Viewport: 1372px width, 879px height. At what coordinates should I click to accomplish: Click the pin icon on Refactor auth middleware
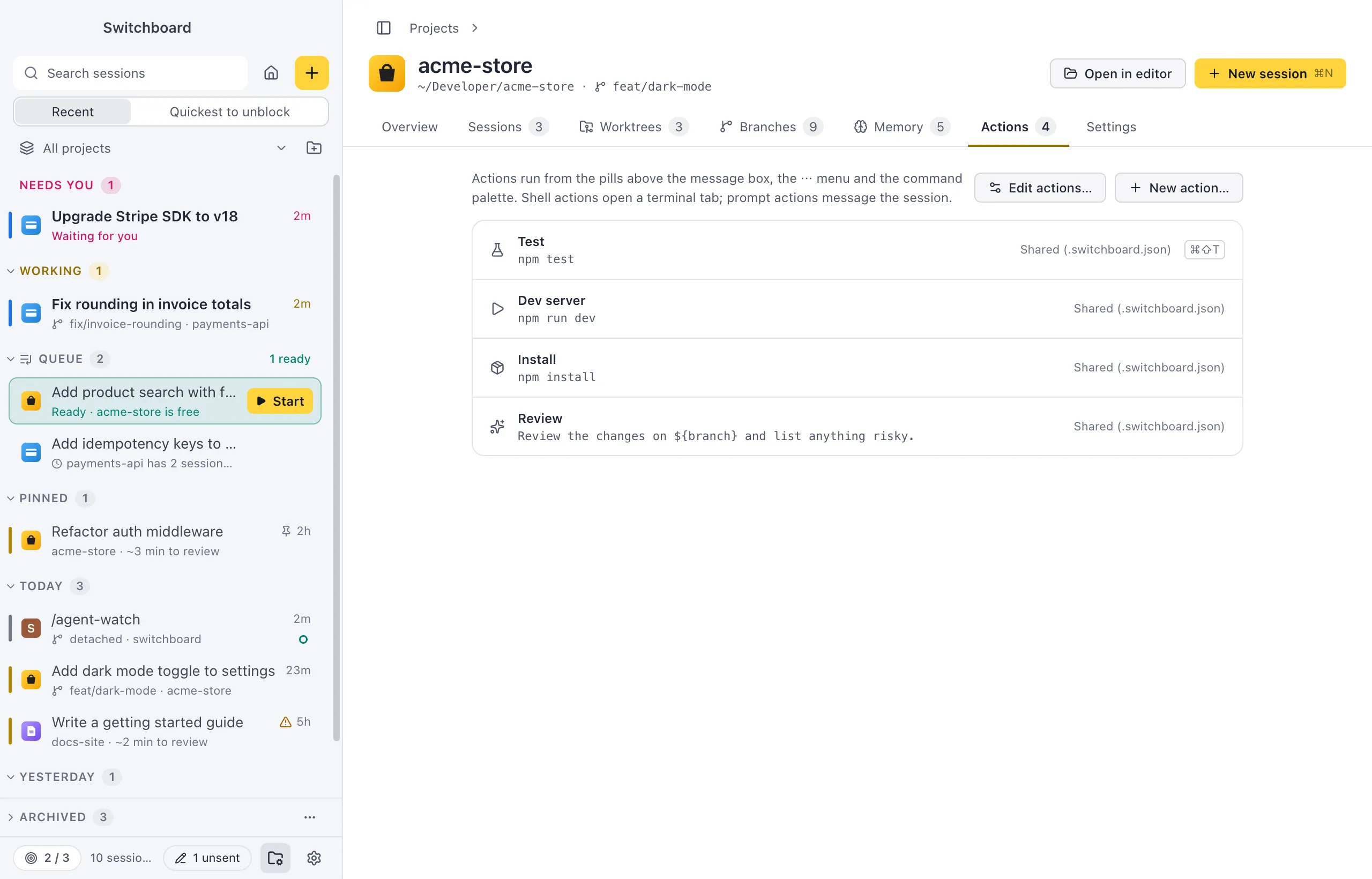click(286, 531)
